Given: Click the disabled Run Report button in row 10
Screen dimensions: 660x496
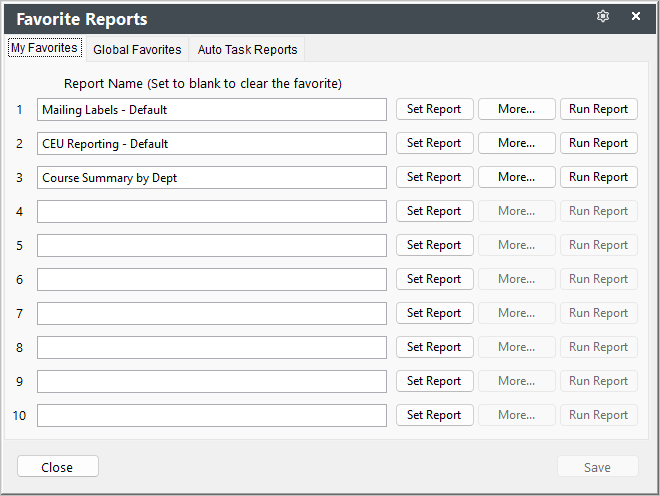Looking at the screenshot, I should point(599,415).
